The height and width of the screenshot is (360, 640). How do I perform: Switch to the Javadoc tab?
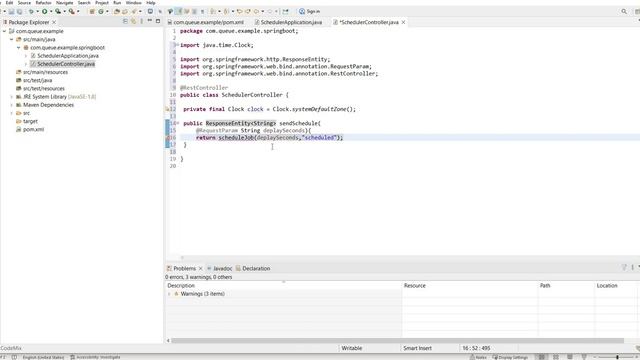coord(220,268)
